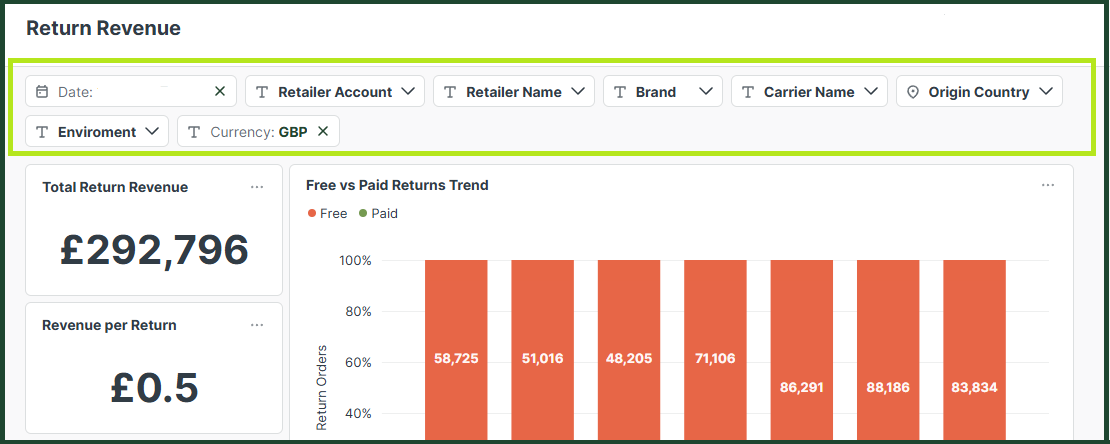The height and width of the screenshot is (444, 1110).
Task: Click the Revenue per Return card title
Action: click(x=109, y=325)
